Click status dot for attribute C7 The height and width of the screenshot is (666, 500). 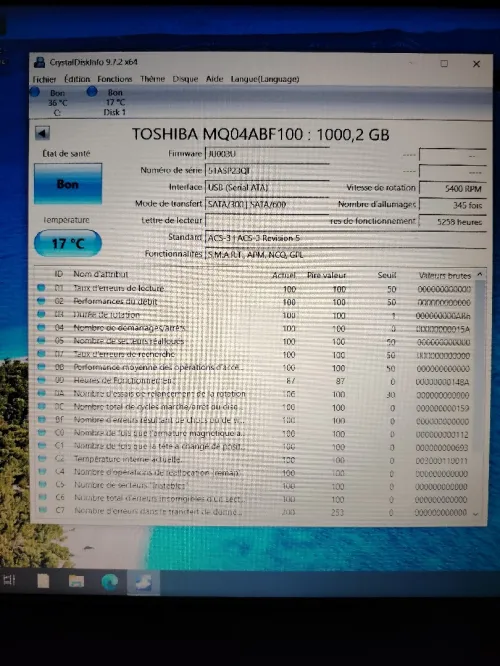click(42, 509)
